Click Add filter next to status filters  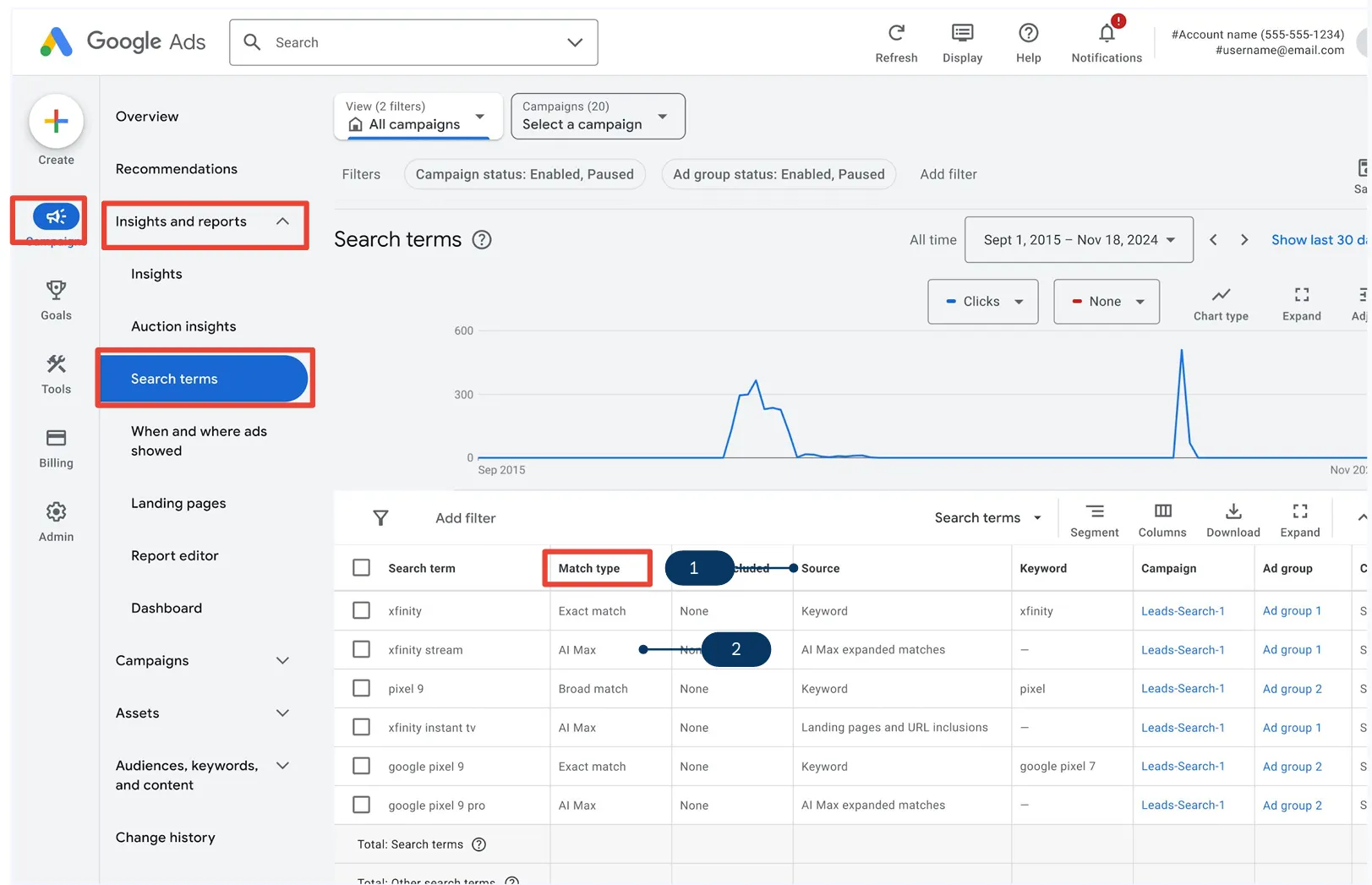click(x=948, y=174)
